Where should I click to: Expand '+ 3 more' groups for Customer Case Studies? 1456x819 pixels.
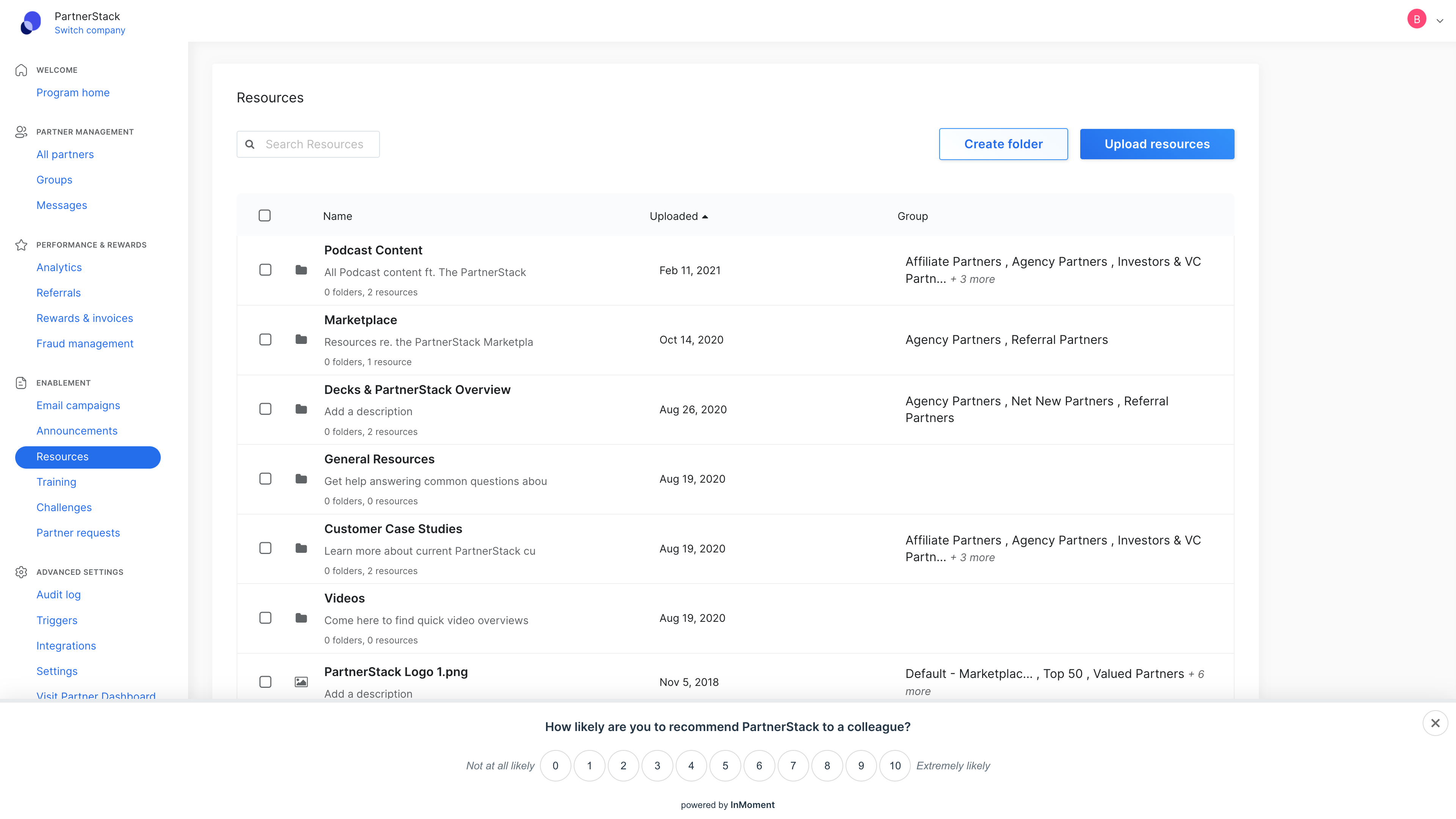(x=972, y=557)
